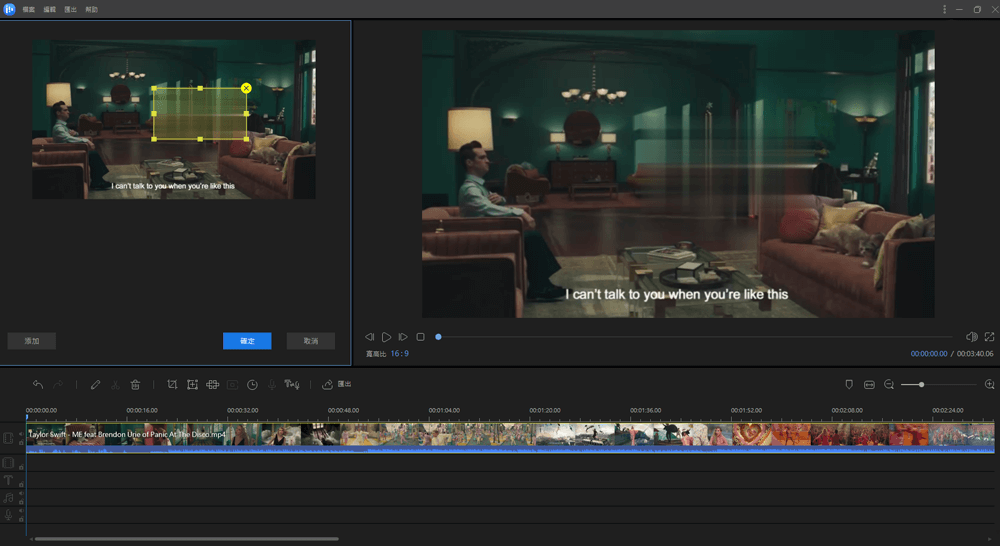Mute the preview volume speaker
Screen dimensions: 1000x546
pos(971,338)
